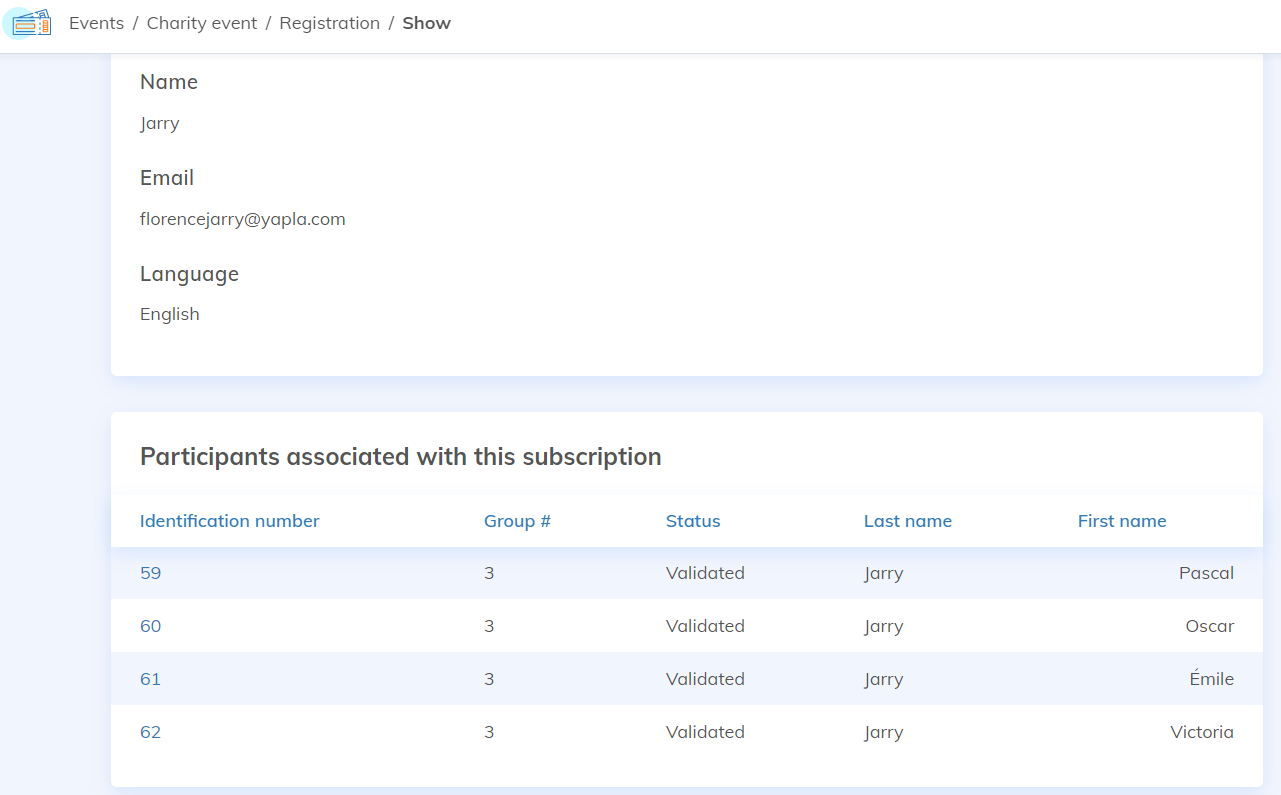This screenshot has height=795, width=1281.
Task: View participant number 62
Action: point(150,732)
